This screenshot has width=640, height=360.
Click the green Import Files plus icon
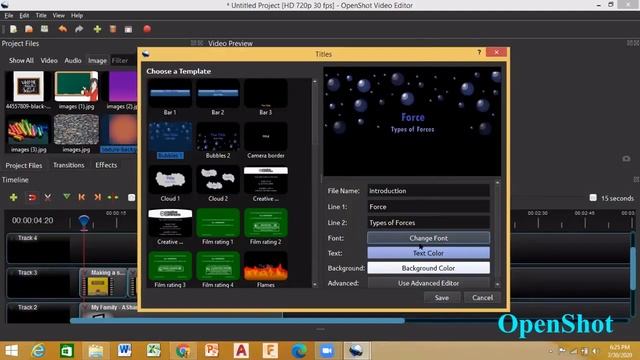(97, 29)
